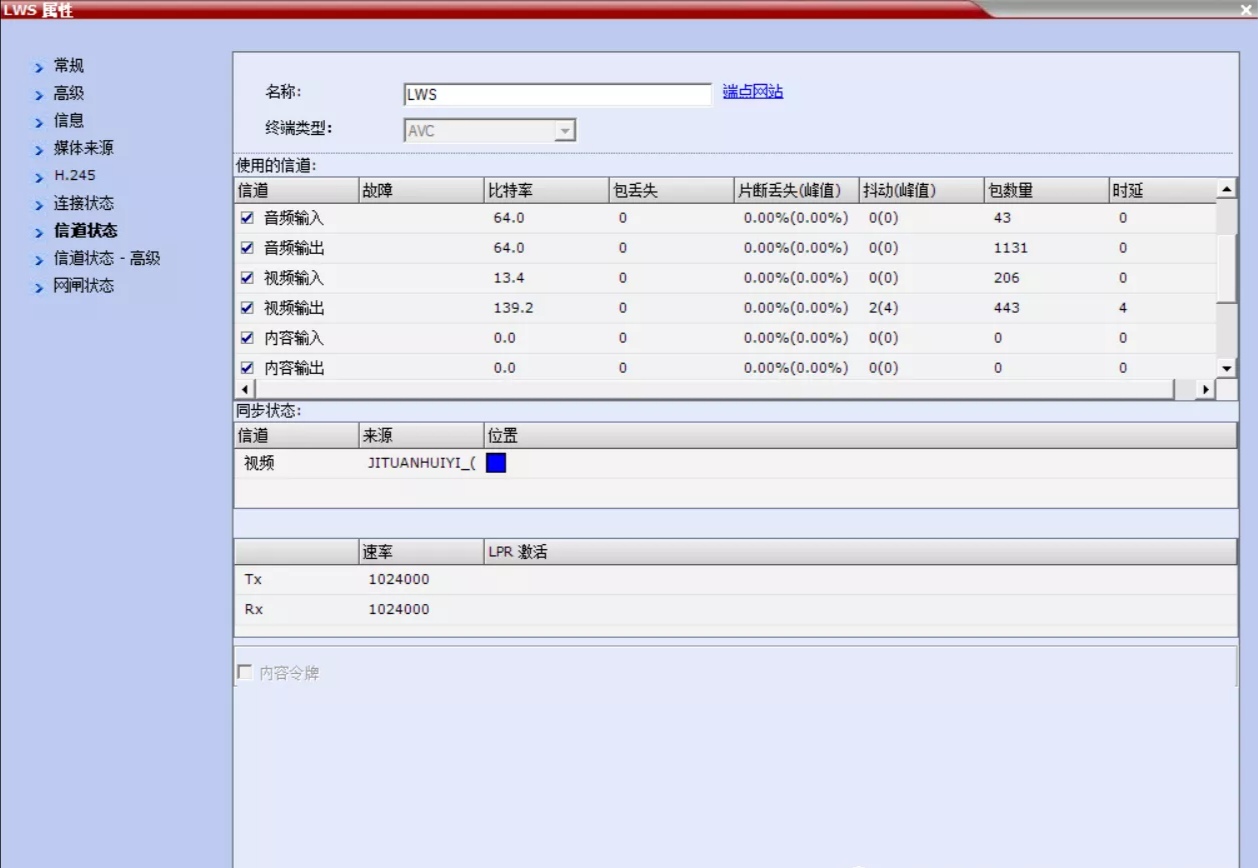The image size is (1258, 868).
Task: Open the 端点网站 link
Action: click(752, 92)
